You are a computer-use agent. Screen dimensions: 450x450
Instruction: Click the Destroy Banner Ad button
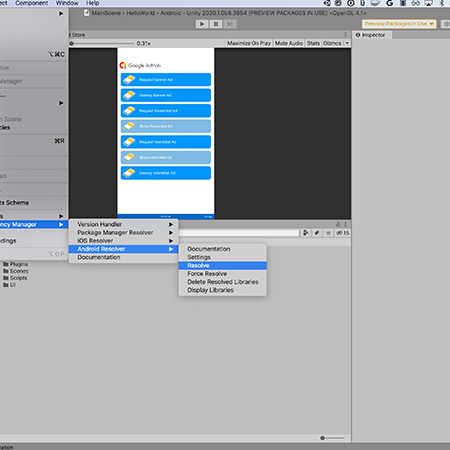point(166,95)
